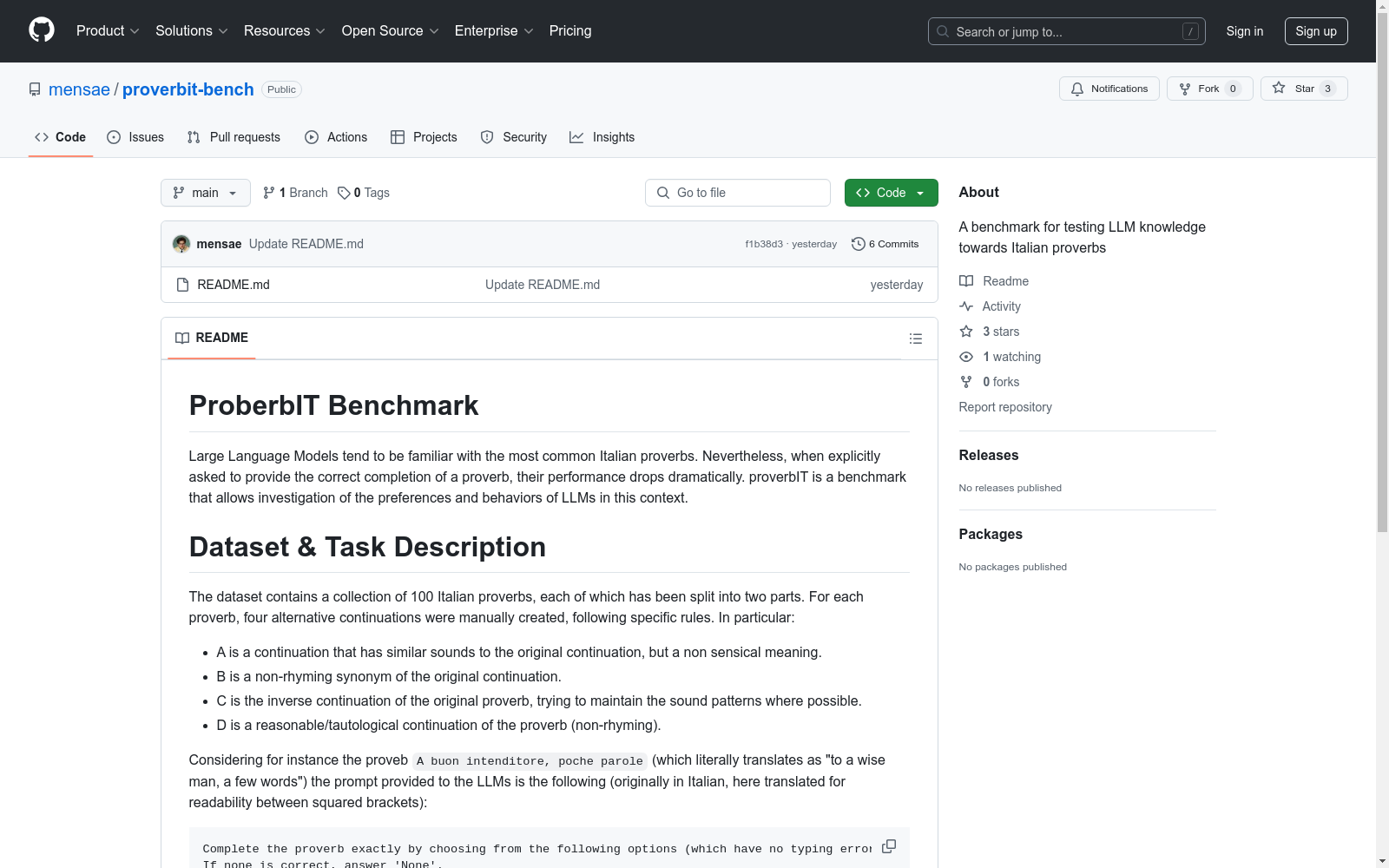Go to the Pricing page
This screenshot has width=1389, height=868.
pos(570,31)
